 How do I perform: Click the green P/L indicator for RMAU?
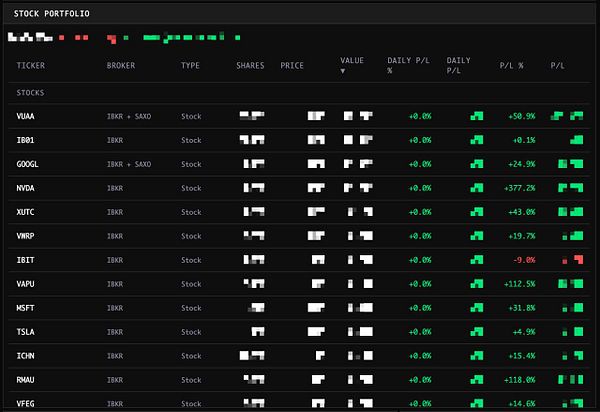pyautogui.click(x=571, y=379)
